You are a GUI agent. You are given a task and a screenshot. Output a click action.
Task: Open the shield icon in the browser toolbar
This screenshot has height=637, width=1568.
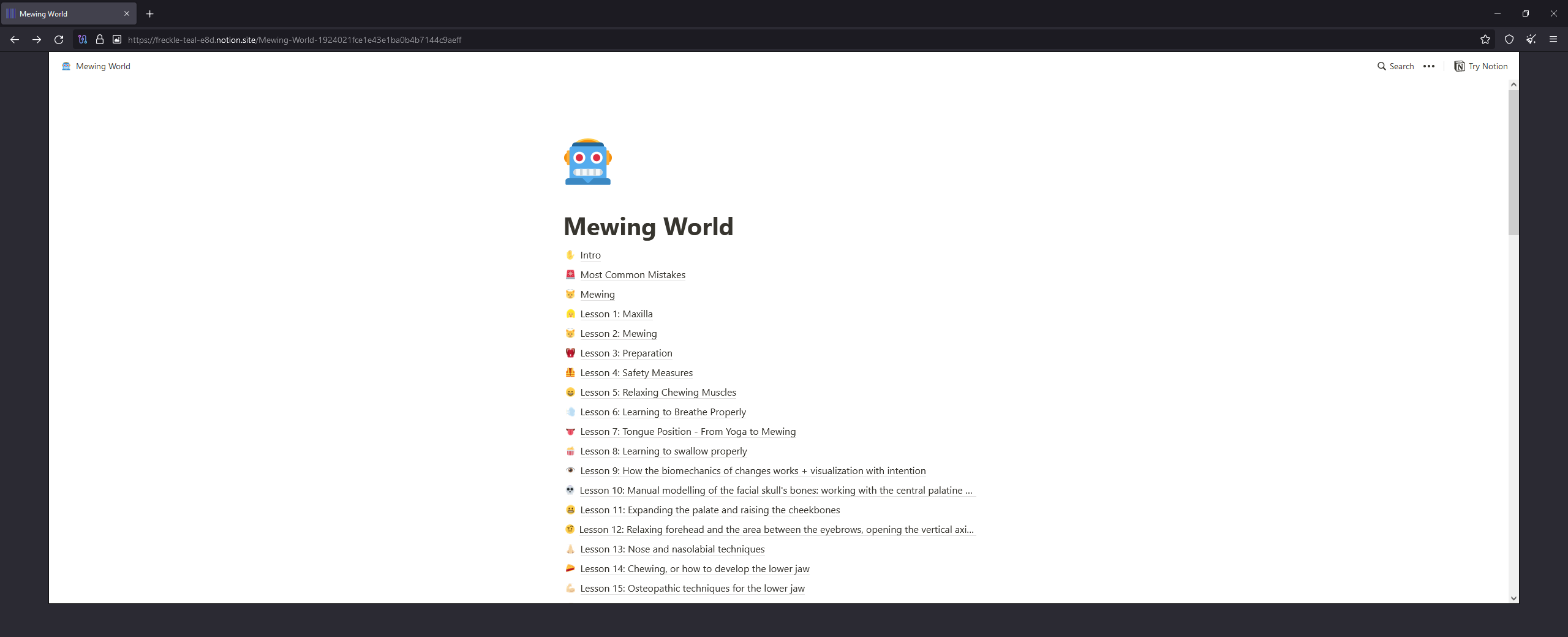[x=1509, y=40]
